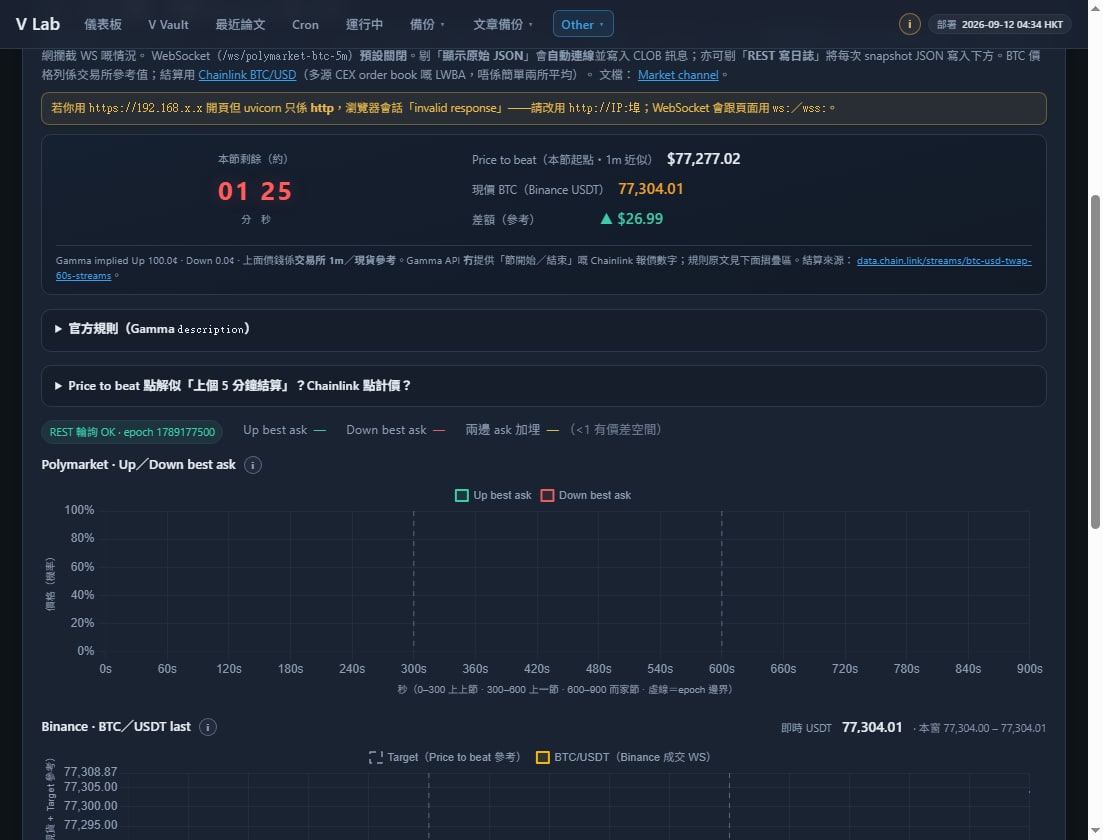Image resolution: width=1103 pixels, height=840 pixels.
Task: Open the V Vault page
Action: click(x=168, y=25)
